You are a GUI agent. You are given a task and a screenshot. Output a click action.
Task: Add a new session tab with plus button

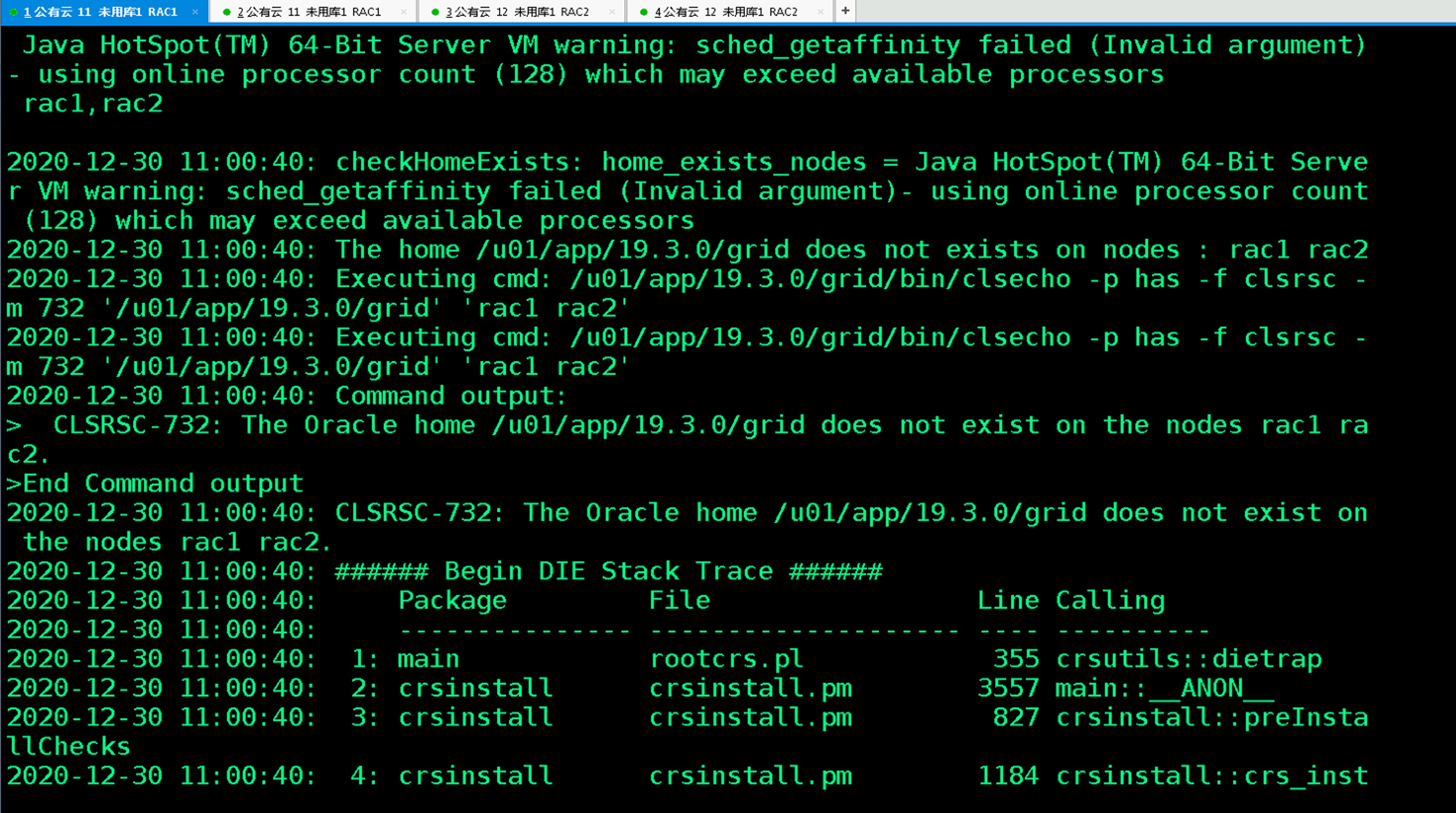(x=845, y=11)
